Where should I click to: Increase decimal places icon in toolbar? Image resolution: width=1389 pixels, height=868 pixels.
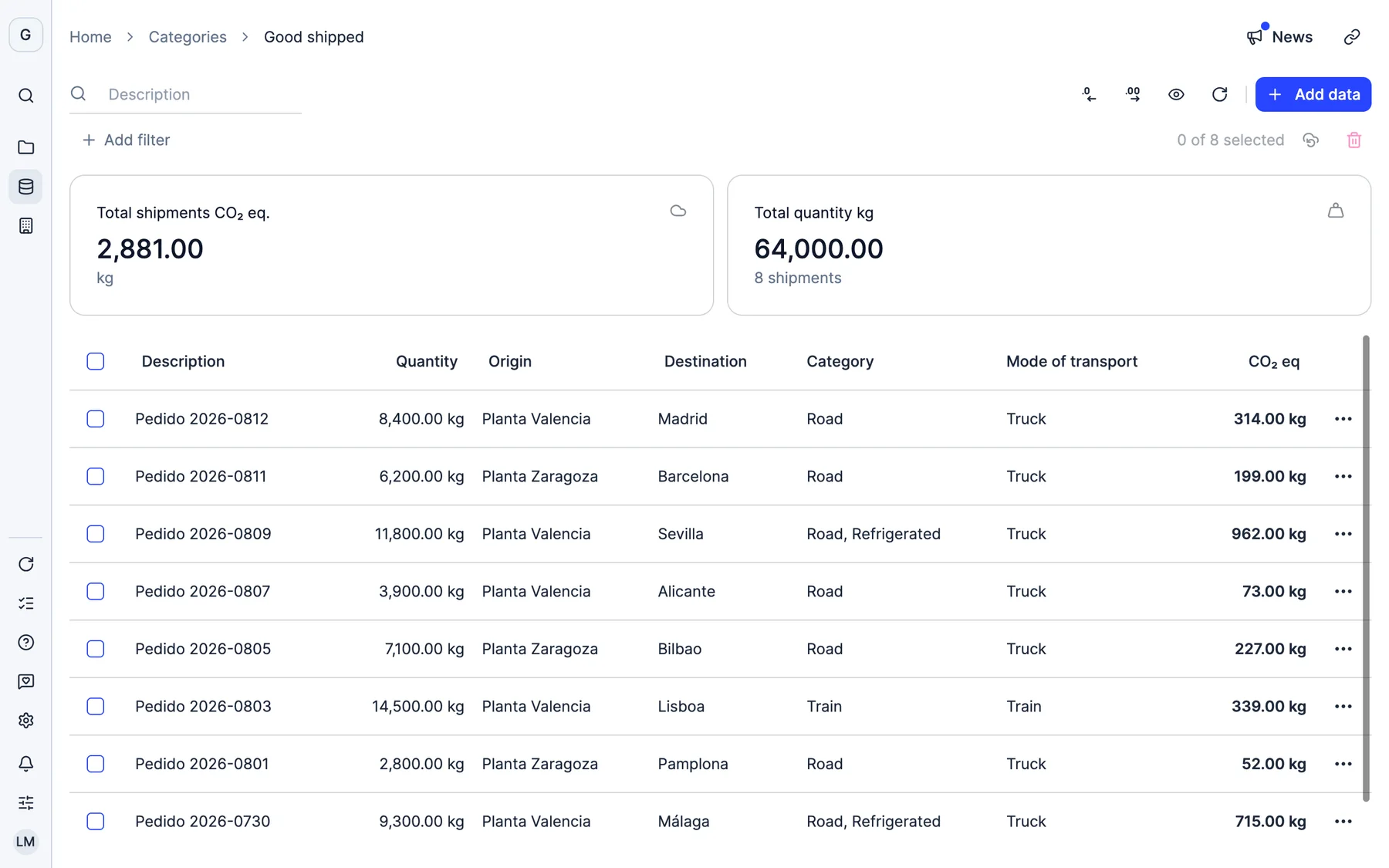click(x=1133, y=94)
